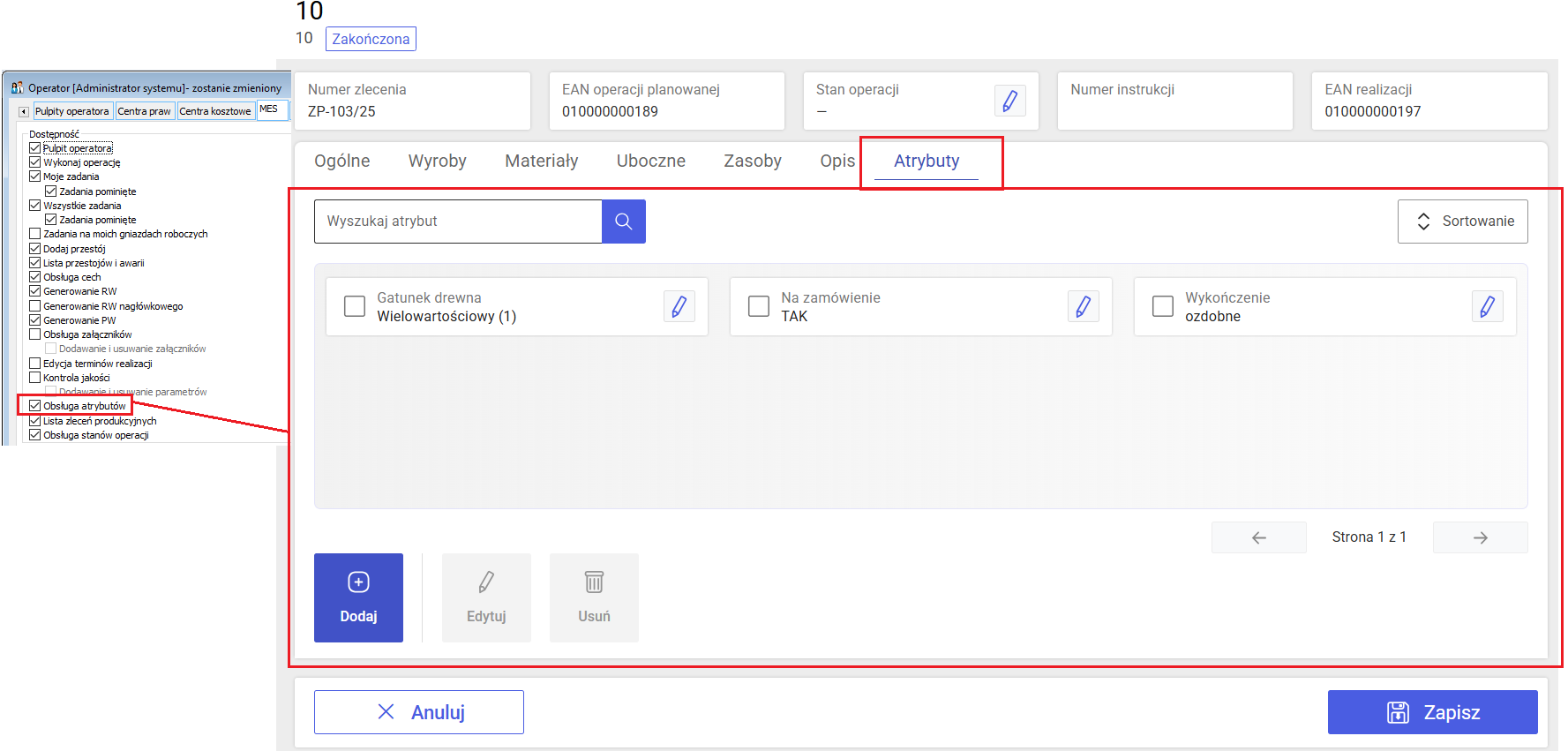Image resolution: width=1568 pixels, height=751 pixels.
Task: Click pencil icon on Na zamówienie card
Action: [x=1083, y=307]
